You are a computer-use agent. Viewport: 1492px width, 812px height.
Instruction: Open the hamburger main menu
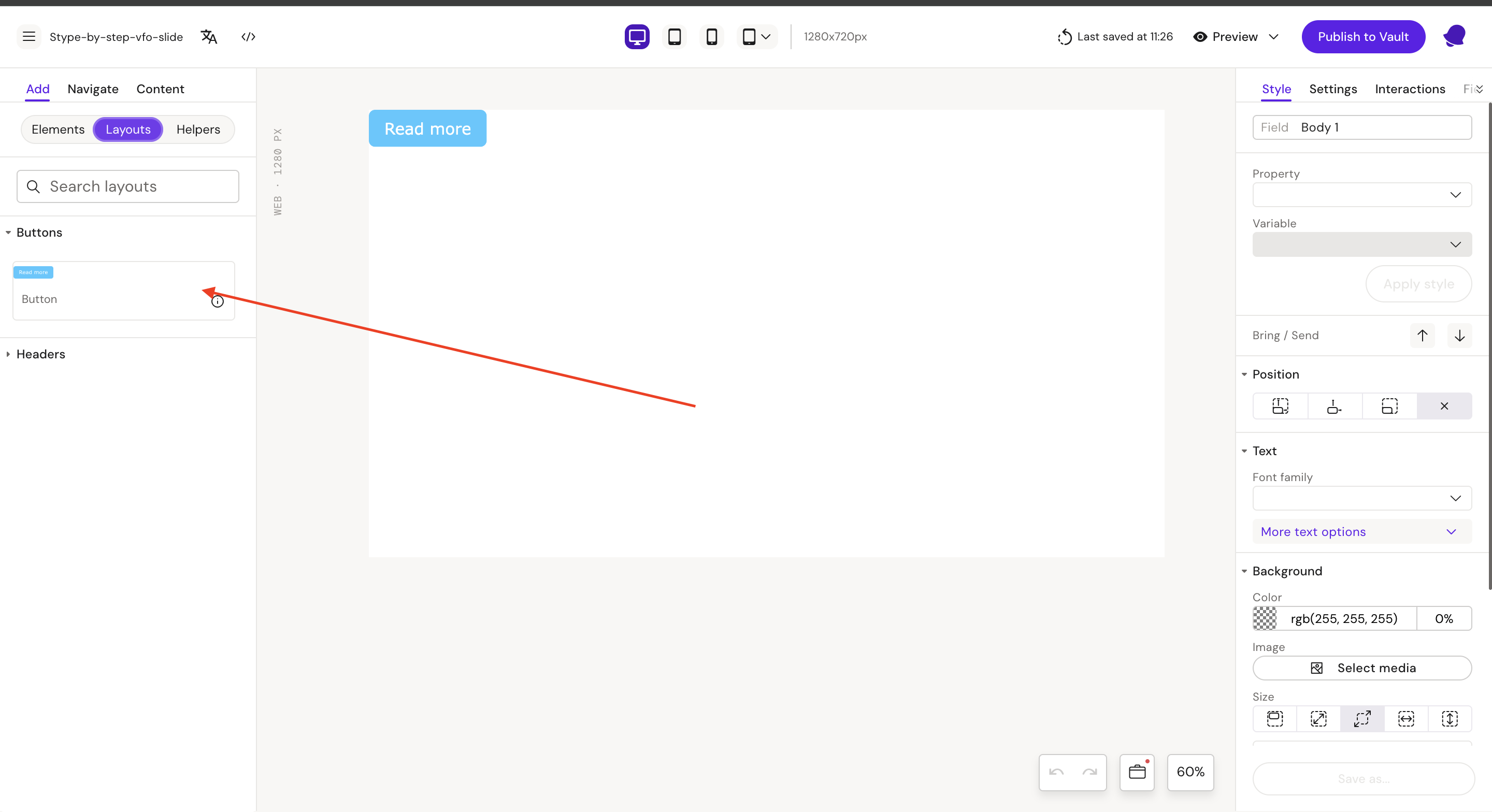28,37
